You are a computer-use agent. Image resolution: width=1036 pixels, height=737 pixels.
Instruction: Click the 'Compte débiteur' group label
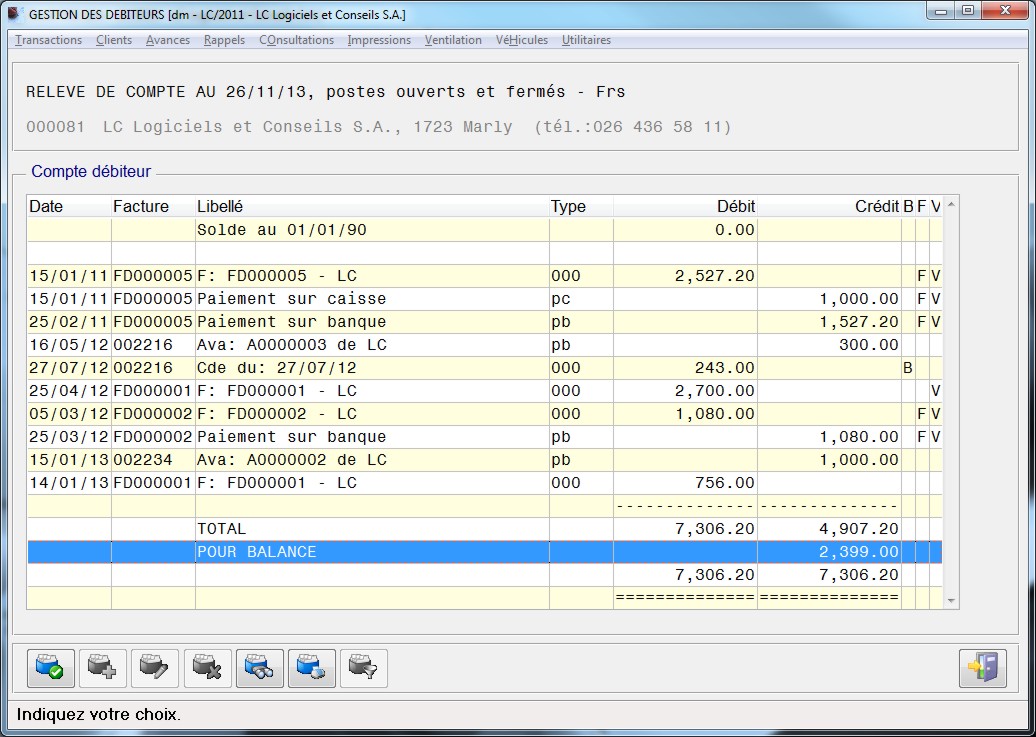pyautogui.click(x=91, y=172)
